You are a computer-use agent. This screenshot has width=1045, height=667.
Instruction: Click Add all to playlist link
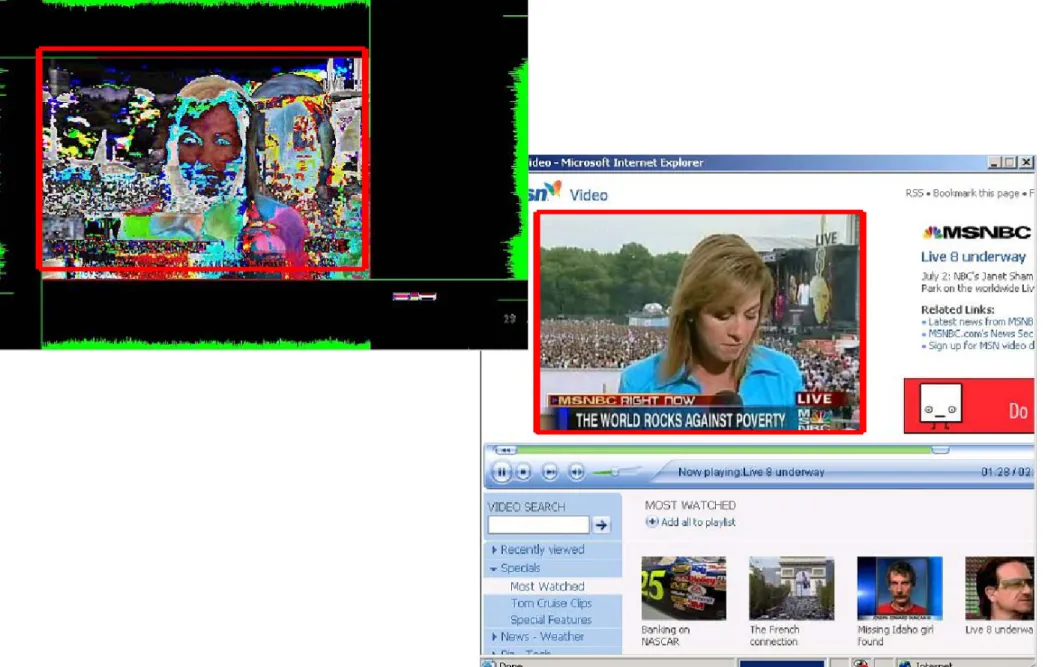click(698, 522)
